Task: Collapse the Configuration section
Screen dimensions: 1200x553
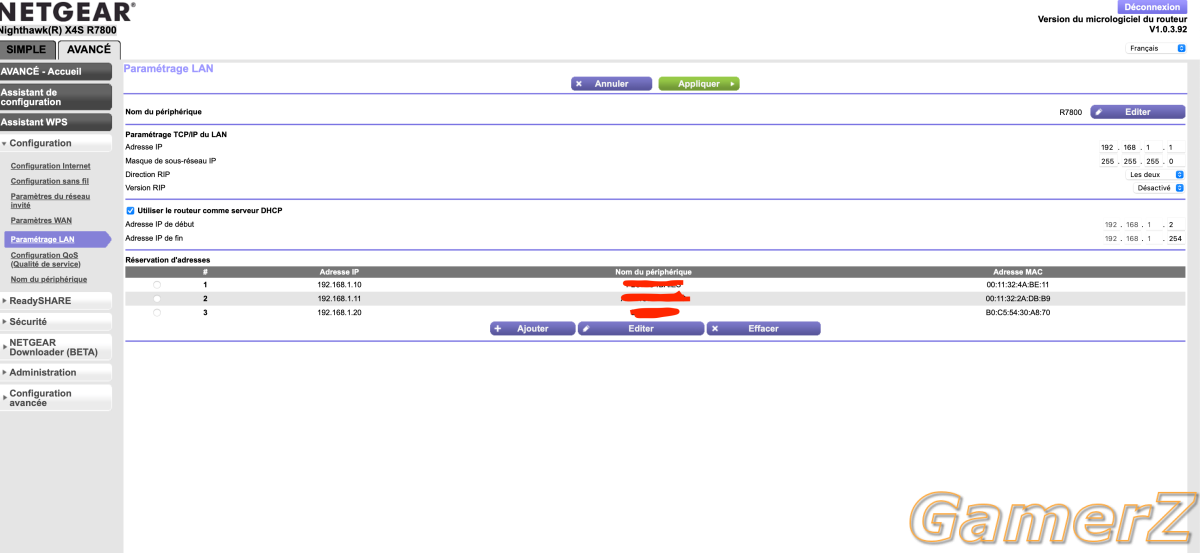Action: [55, 143]
